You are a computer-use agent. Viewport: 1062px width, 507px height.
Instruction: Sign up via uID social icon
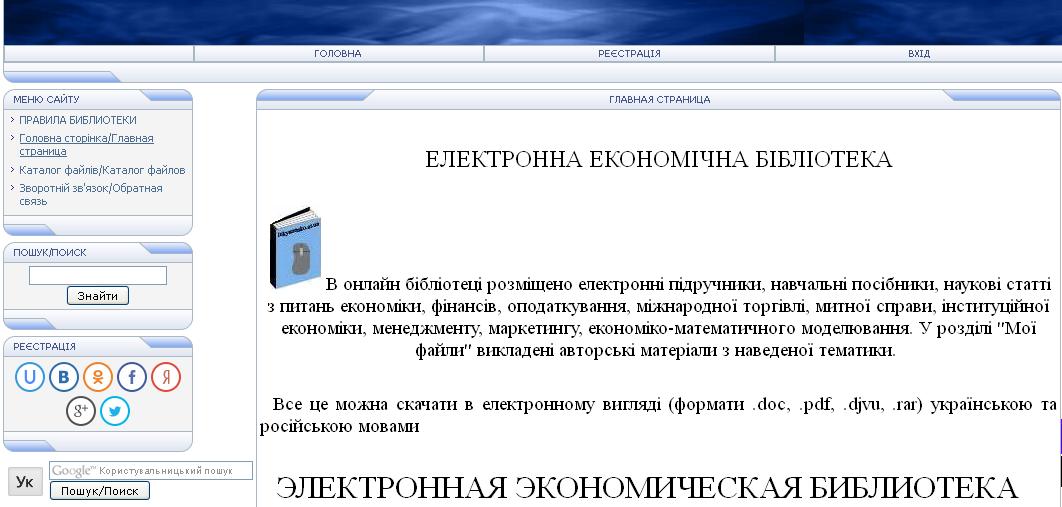30,377
